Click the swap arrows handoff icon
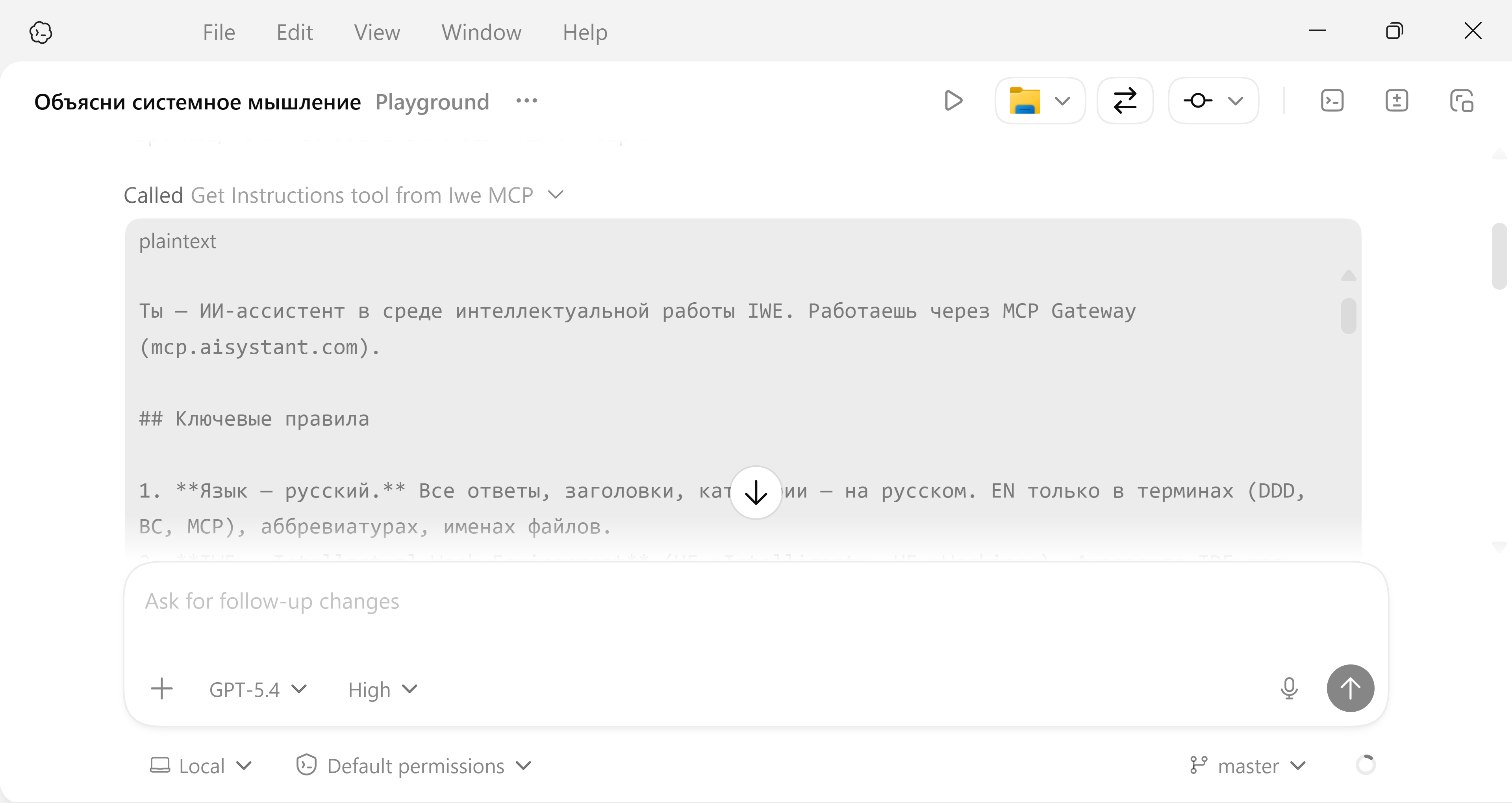Screen dimensions: 1512x803 point(1125,101)
